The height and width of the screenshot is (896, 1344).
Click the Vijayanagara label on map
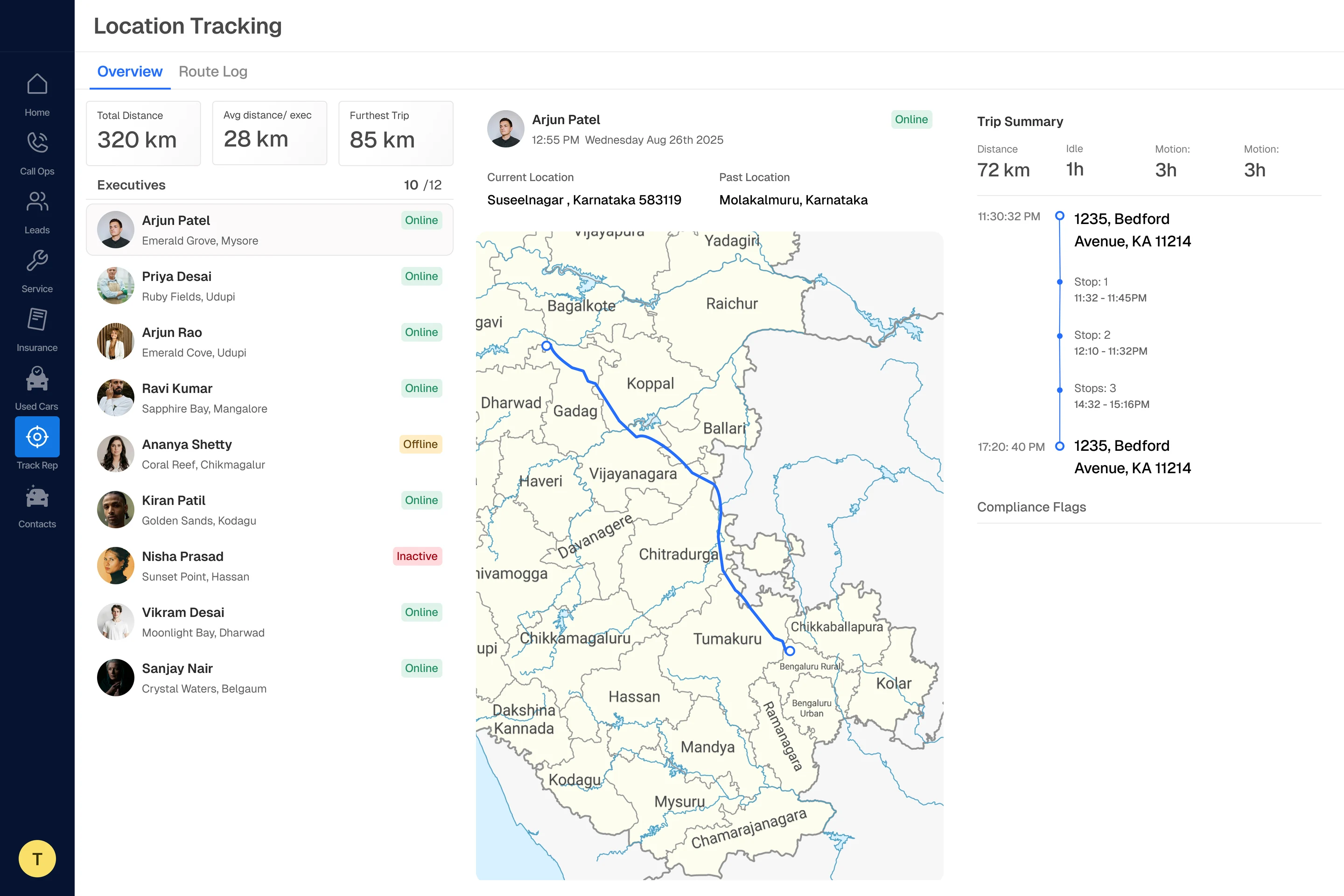[633, 474]
